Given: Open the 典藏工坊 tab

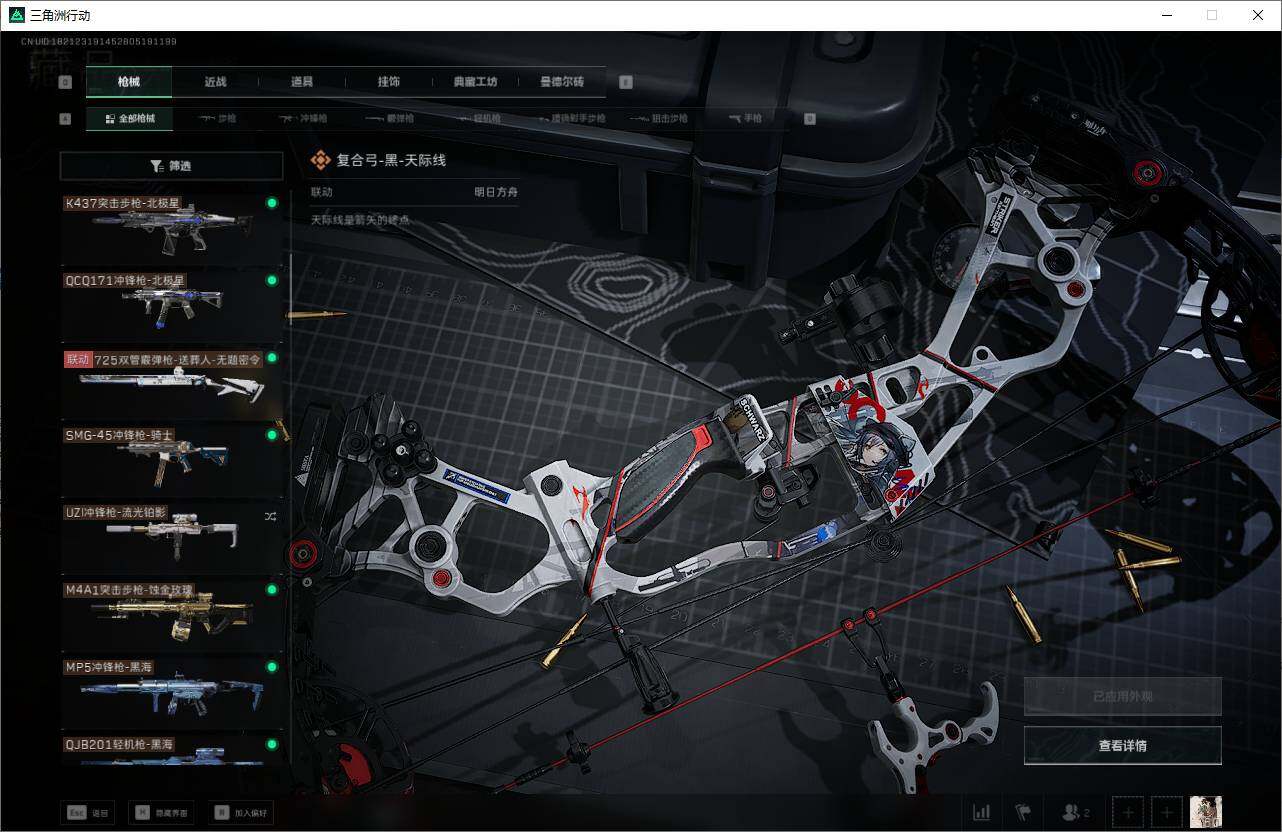Looking at the screenshot, I should (475, 82).
